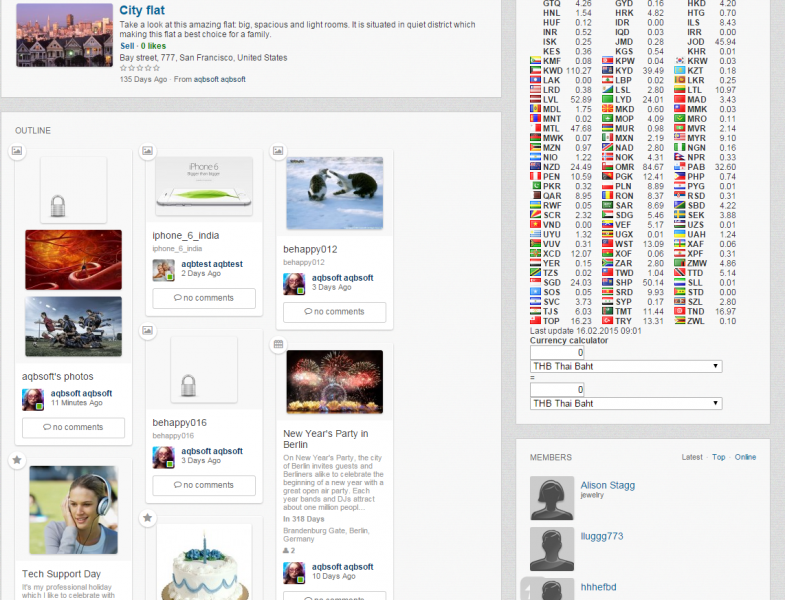
Task: Click llugg773 avatar silhouette
Action: 552,549
